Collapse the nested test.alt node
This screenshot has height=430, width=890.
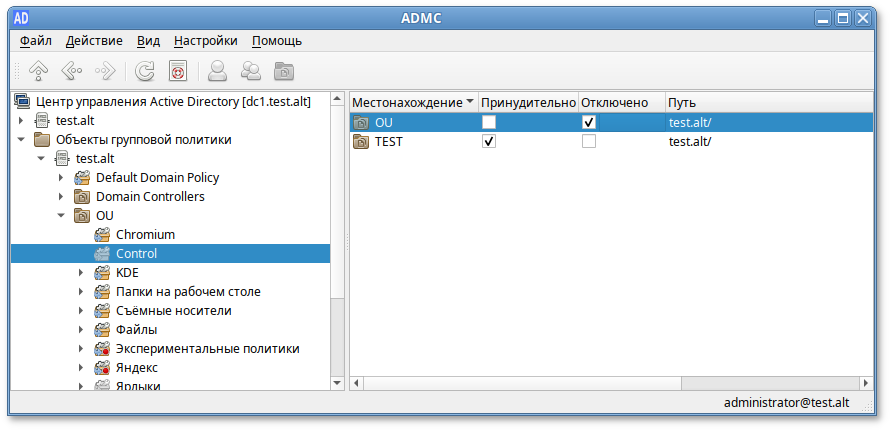pos(41,159)
